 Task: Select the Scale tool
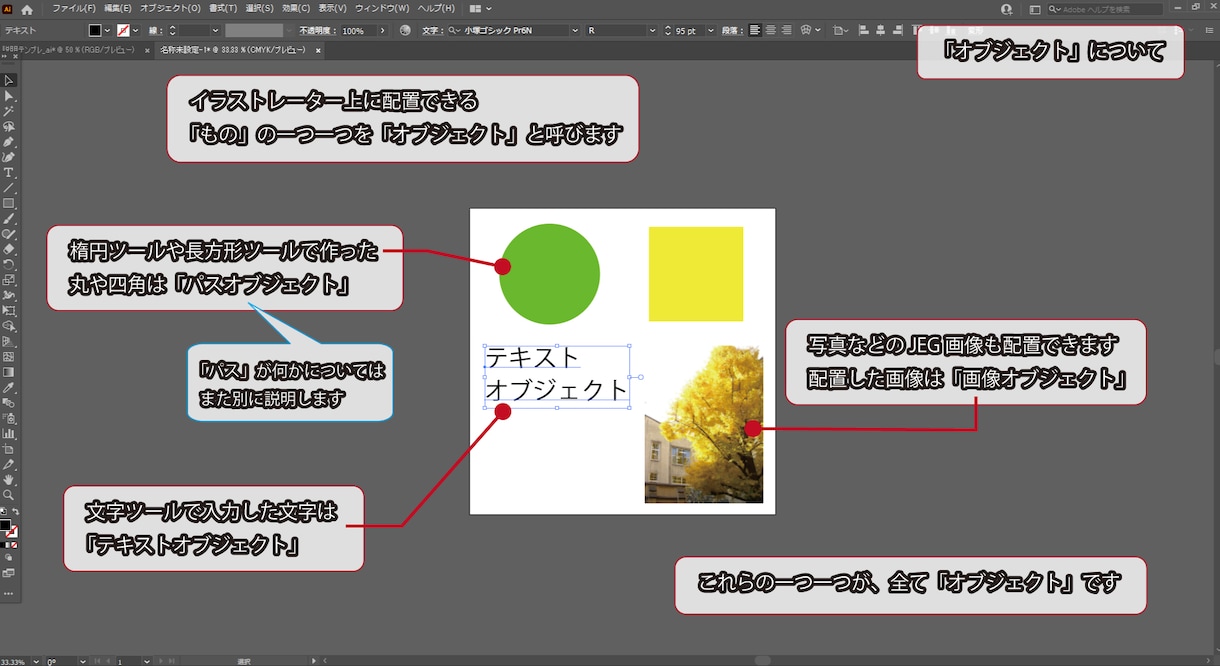[x=9, y=280]
